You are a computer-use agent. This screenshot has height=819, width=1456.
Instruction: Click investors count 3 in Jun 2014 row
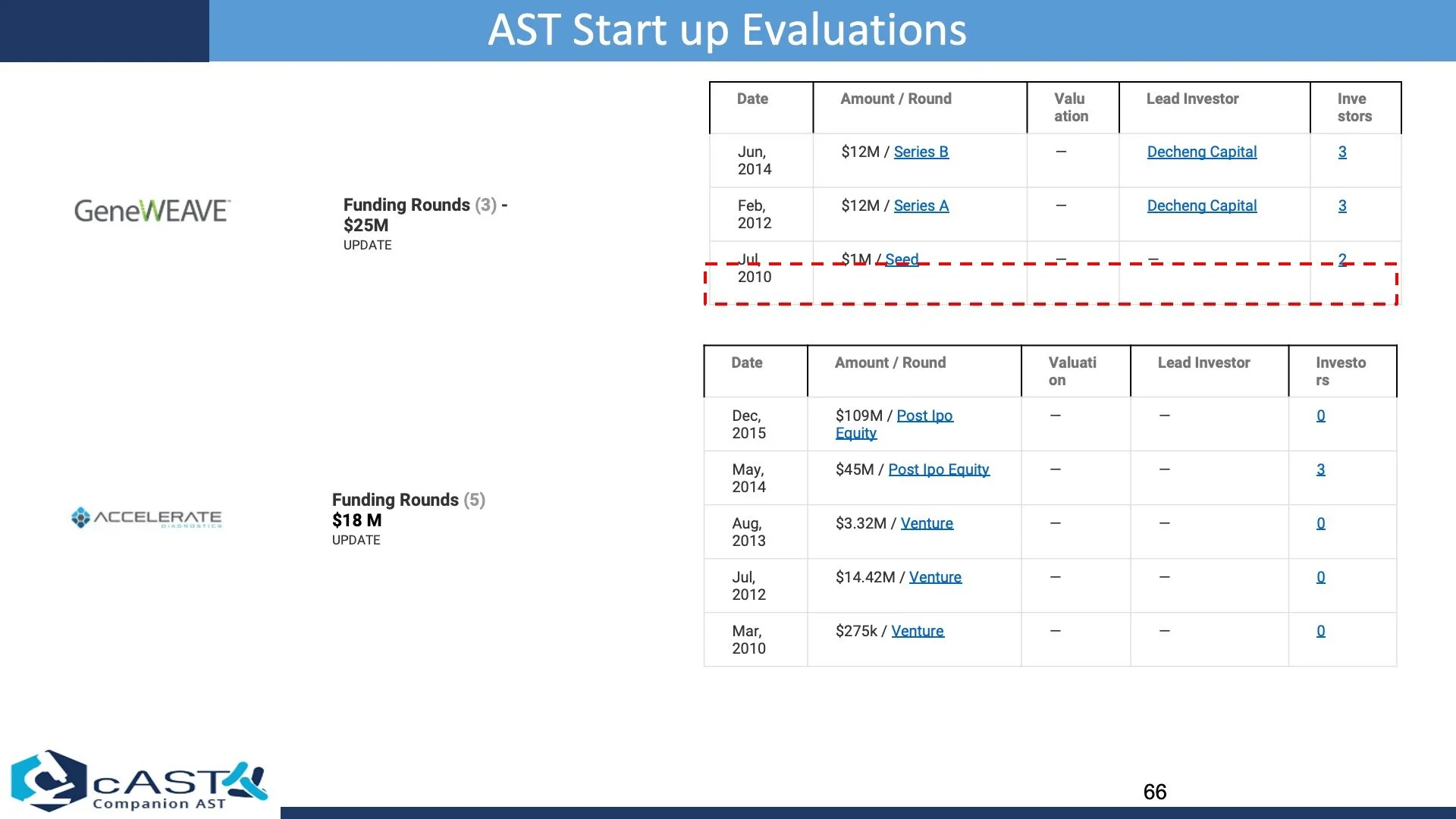(1341, 152)
